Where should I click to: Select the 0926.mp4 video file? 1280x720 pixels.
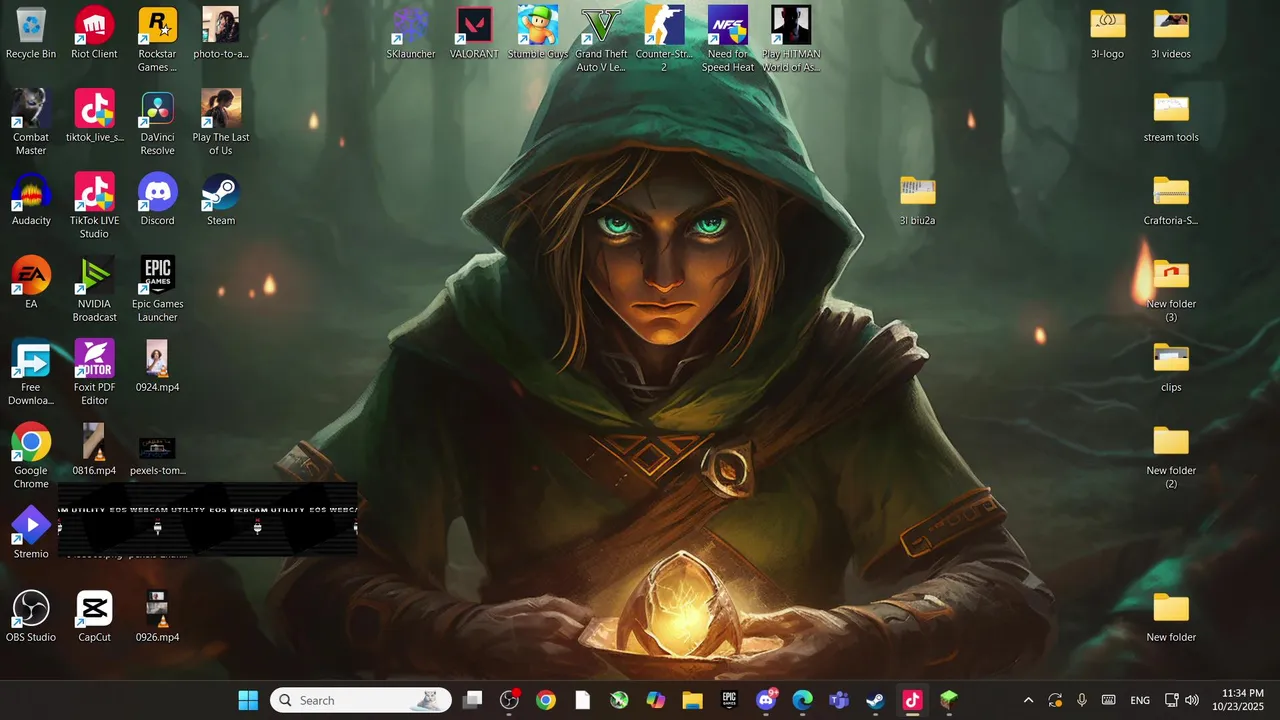tap(157, 615)
